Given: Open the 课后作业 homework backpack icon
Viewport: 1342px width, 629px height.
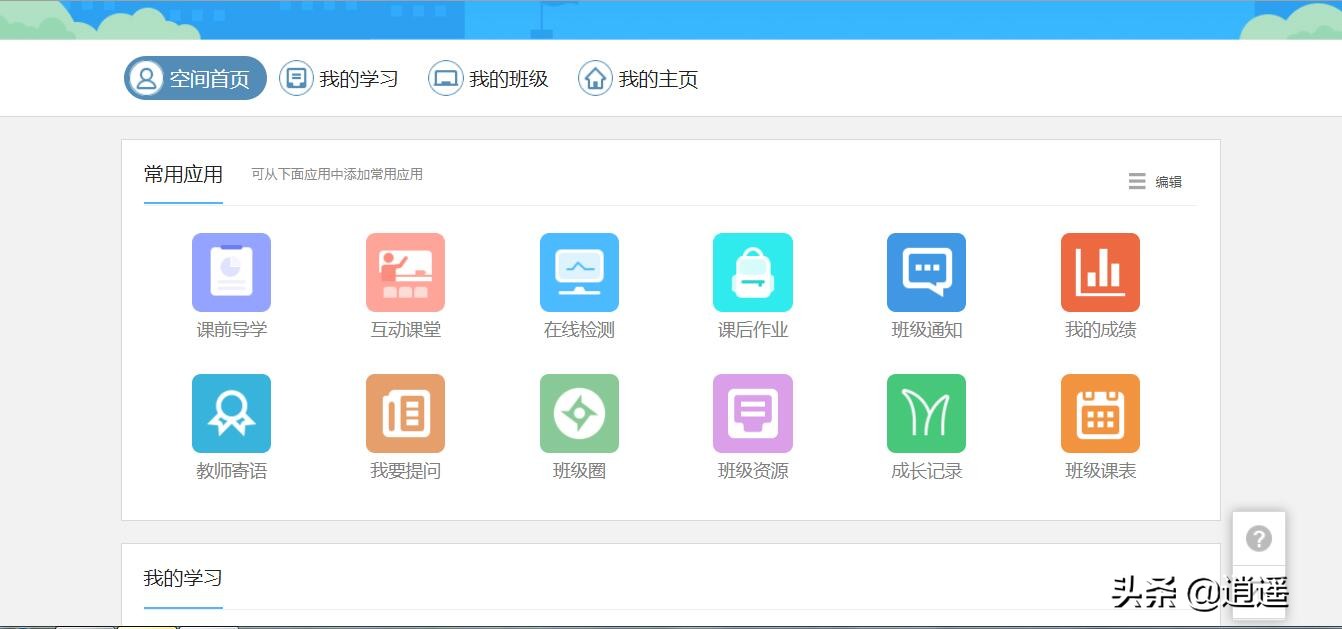Looking at the screenshot, I should point(752,271).
